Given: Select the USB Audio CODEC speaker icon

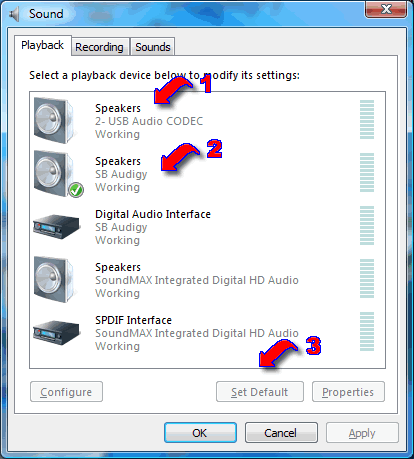Looking at the screenshot, I should (55, 120).
